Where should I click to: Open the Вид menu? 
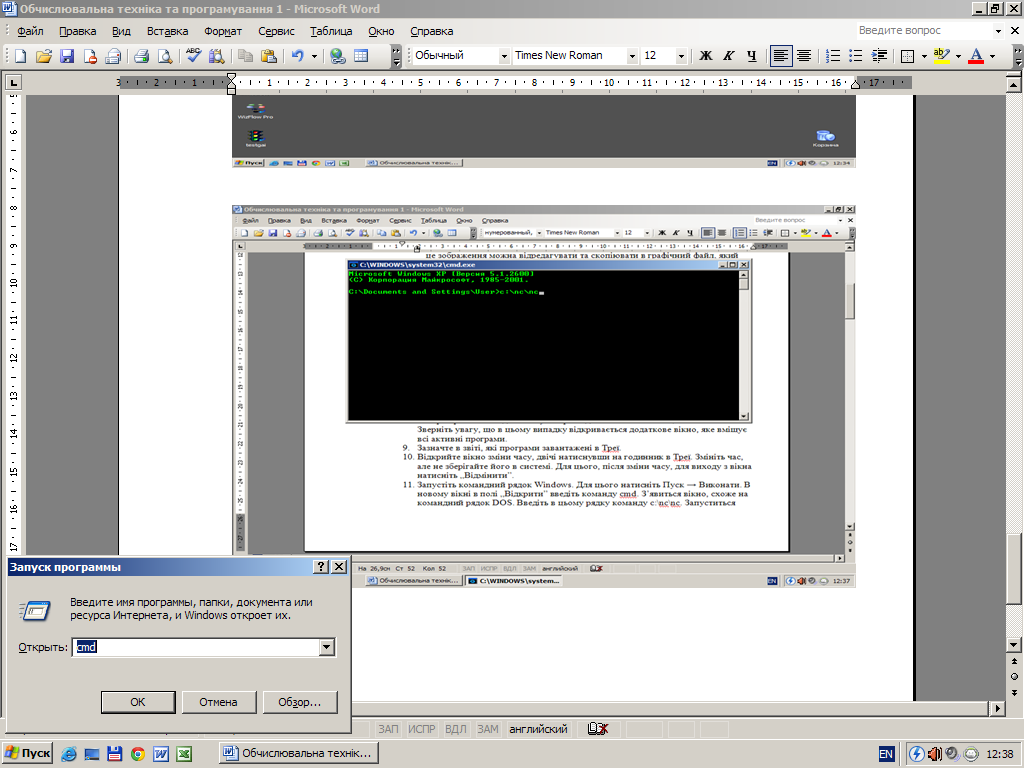point(121,31)
